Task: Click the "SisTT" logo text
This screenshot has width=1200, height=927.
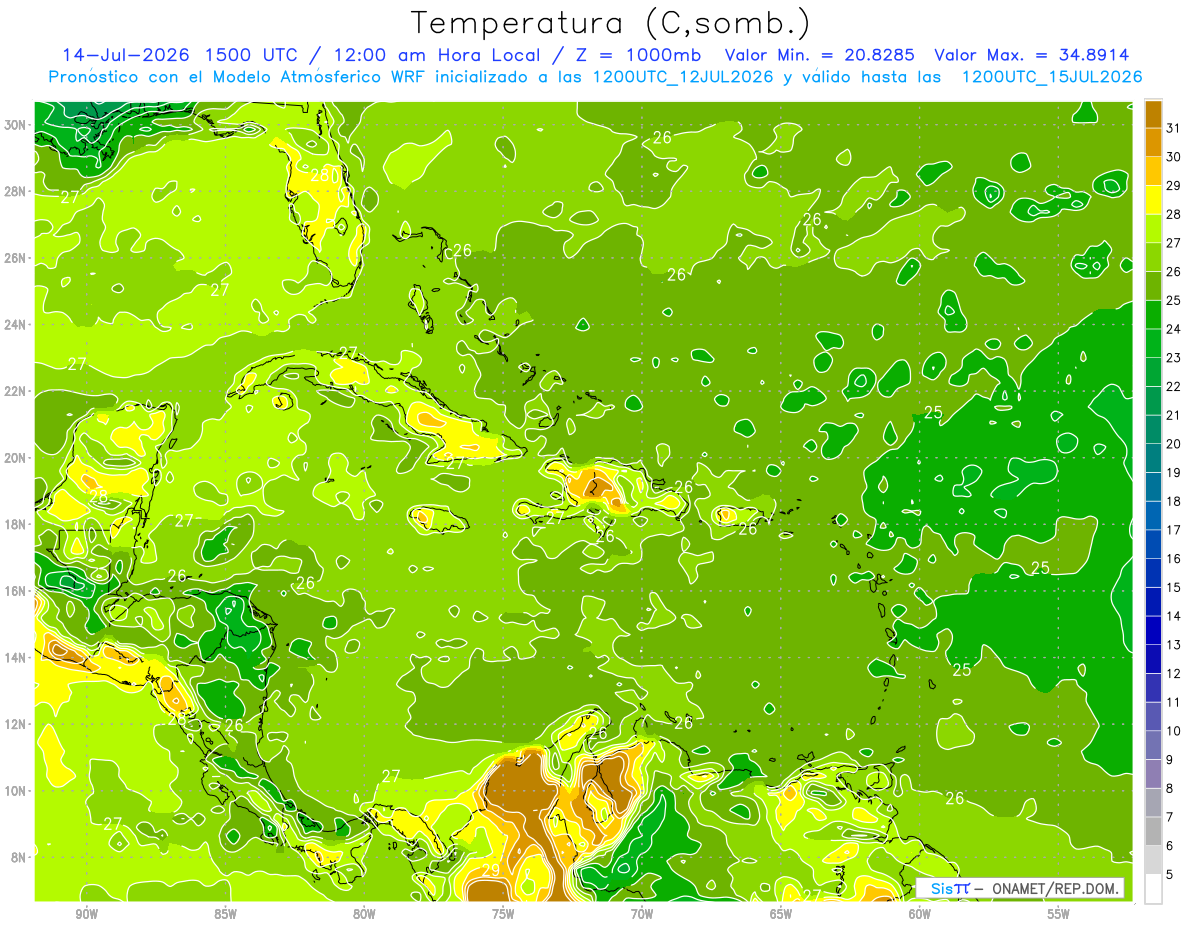Action: coord(950,888)
